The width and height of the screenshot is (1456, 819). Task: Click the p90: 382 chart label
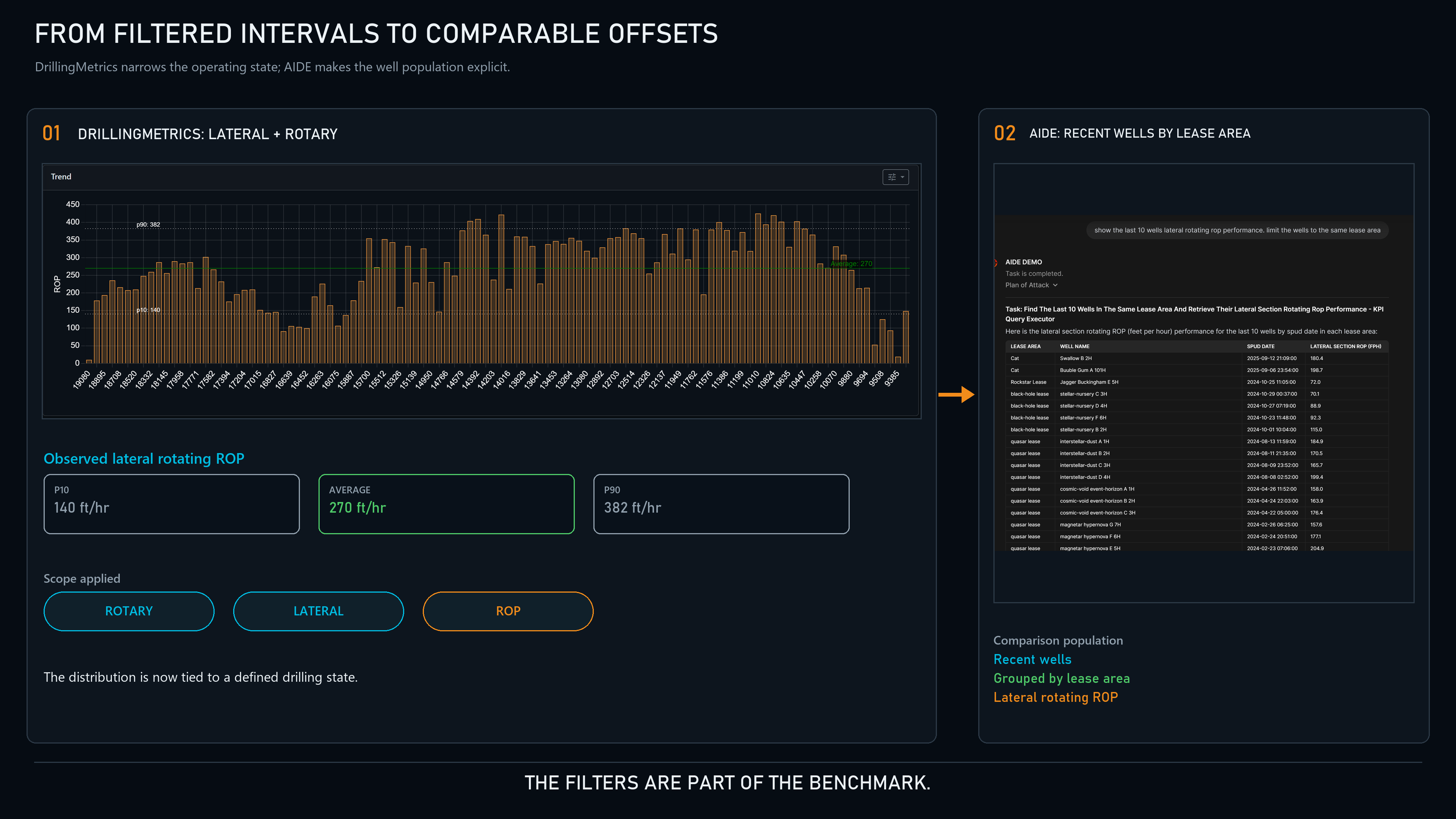point(148,224)
